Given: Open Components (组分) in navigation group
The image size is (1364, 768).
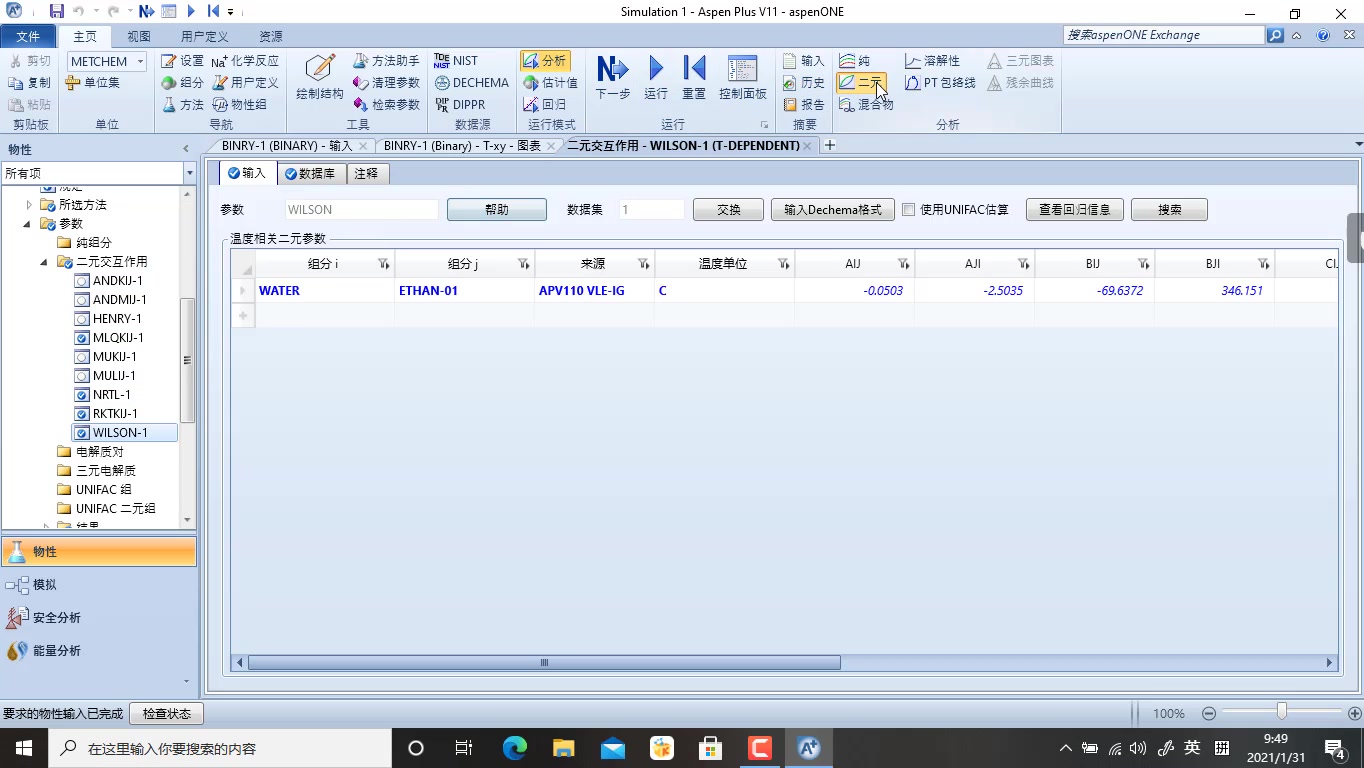Looking at the screenshot, I should pos(182,83).
